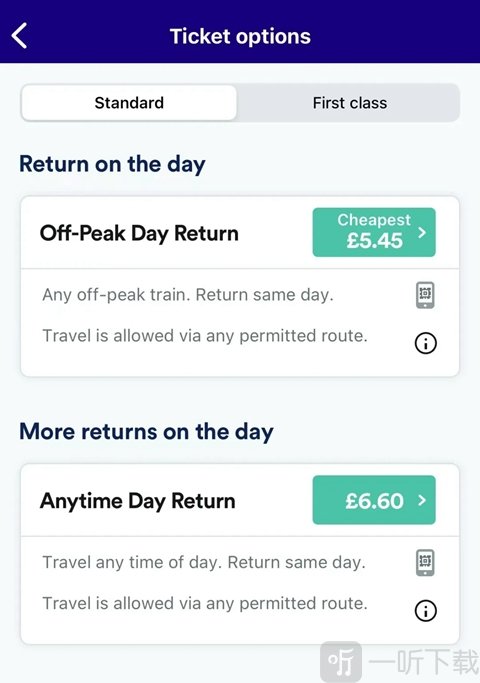This screenshot has height=683, width=480.
Task: Tap permitted route text under Off-Peak ticket
Action: pos(205,336)
